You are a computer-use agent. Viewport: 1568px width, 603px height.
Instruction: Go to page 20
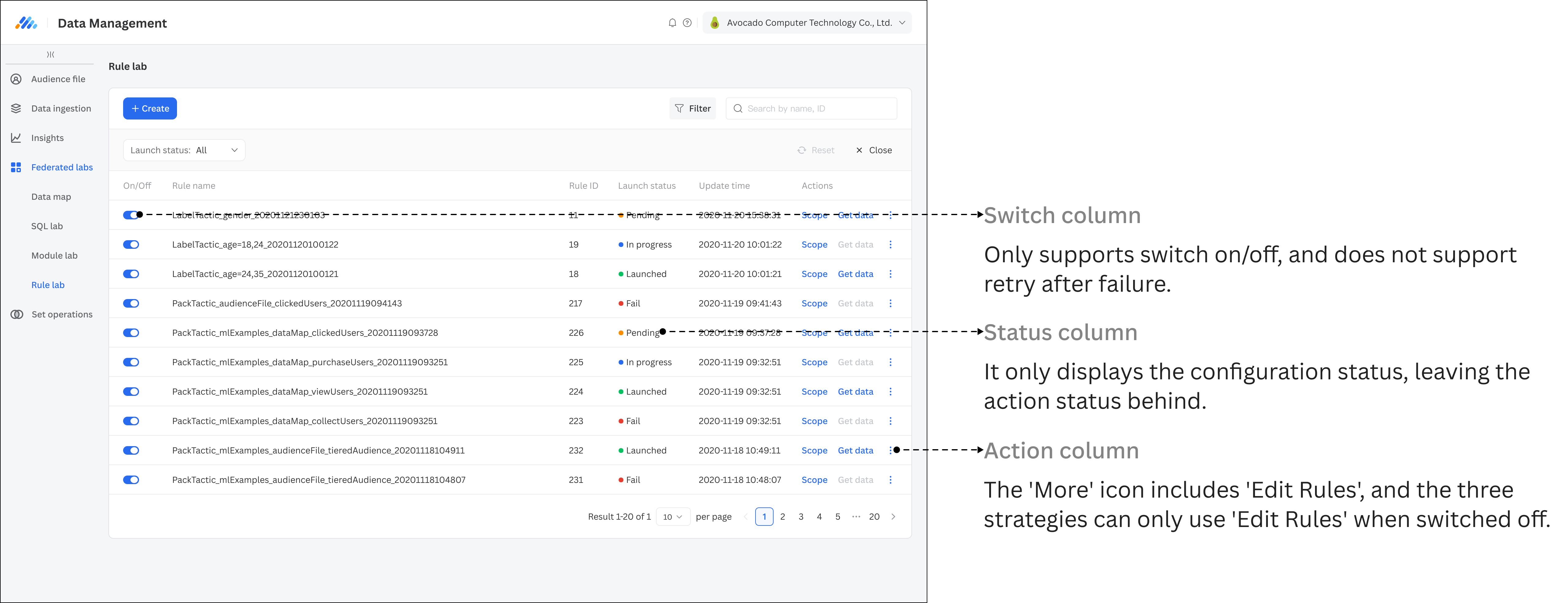tap(874, 517)
